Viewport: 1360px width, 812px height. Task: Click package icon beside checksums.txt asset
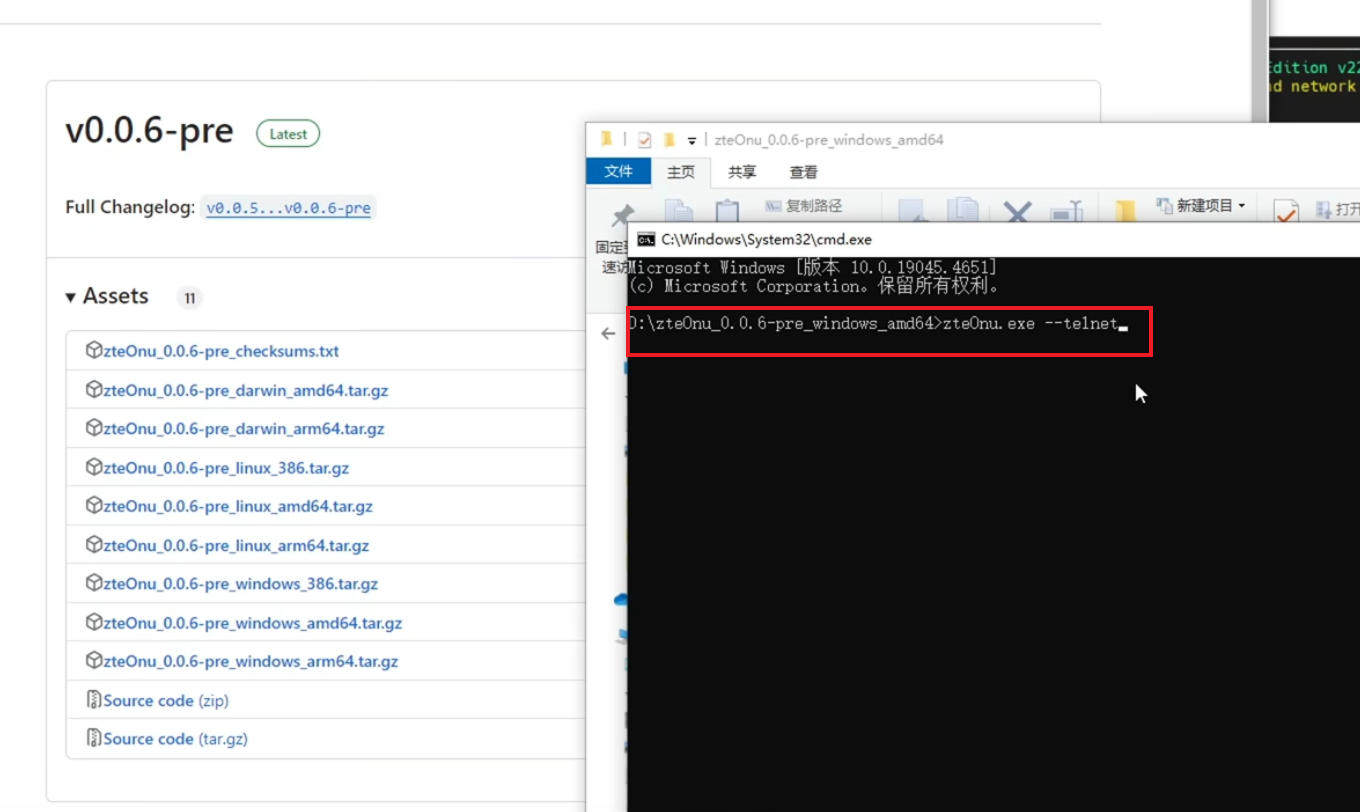(x=94, y=351)
